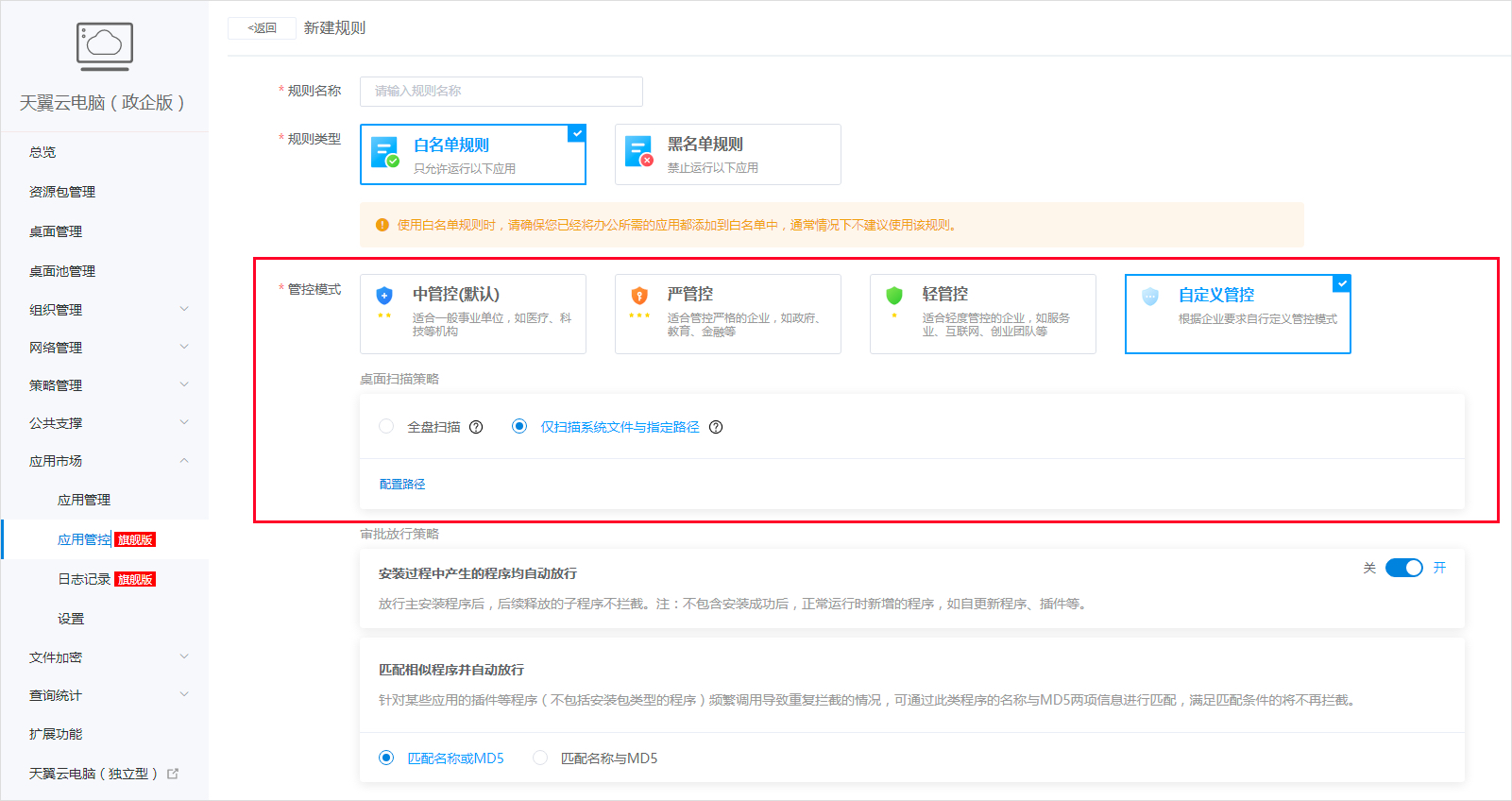Select the 严管控 mode card
The height and width of the screenshot is (801, 1512).
(728, 314)
